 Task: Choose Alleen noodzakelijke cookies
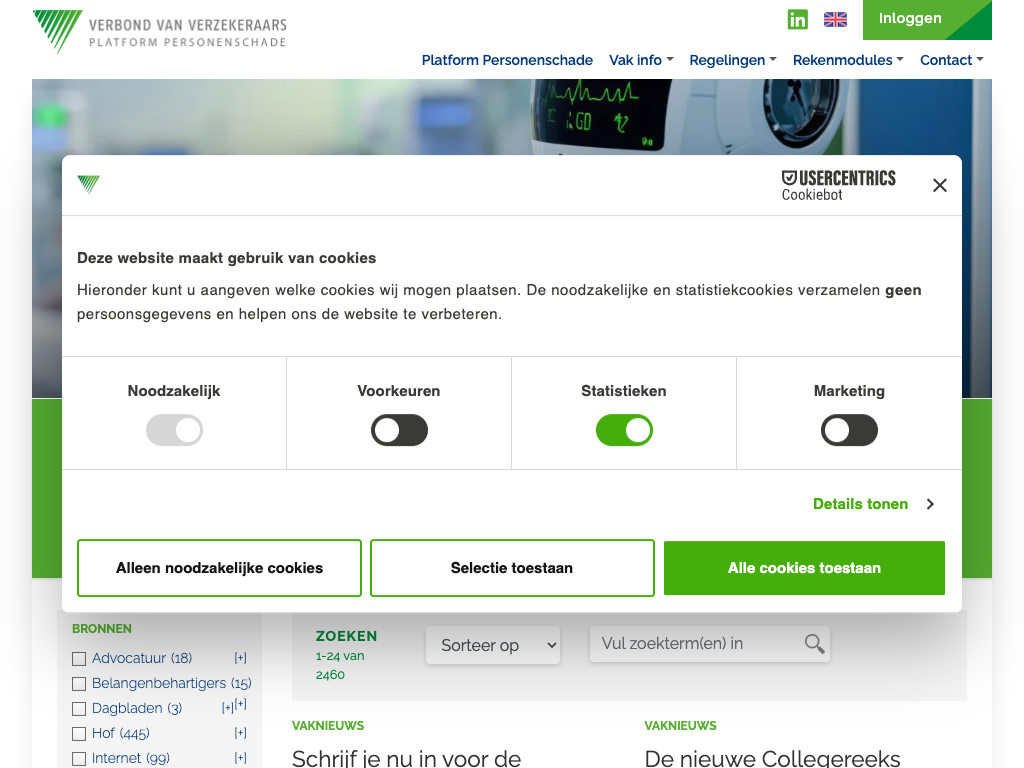pos(219,568)
